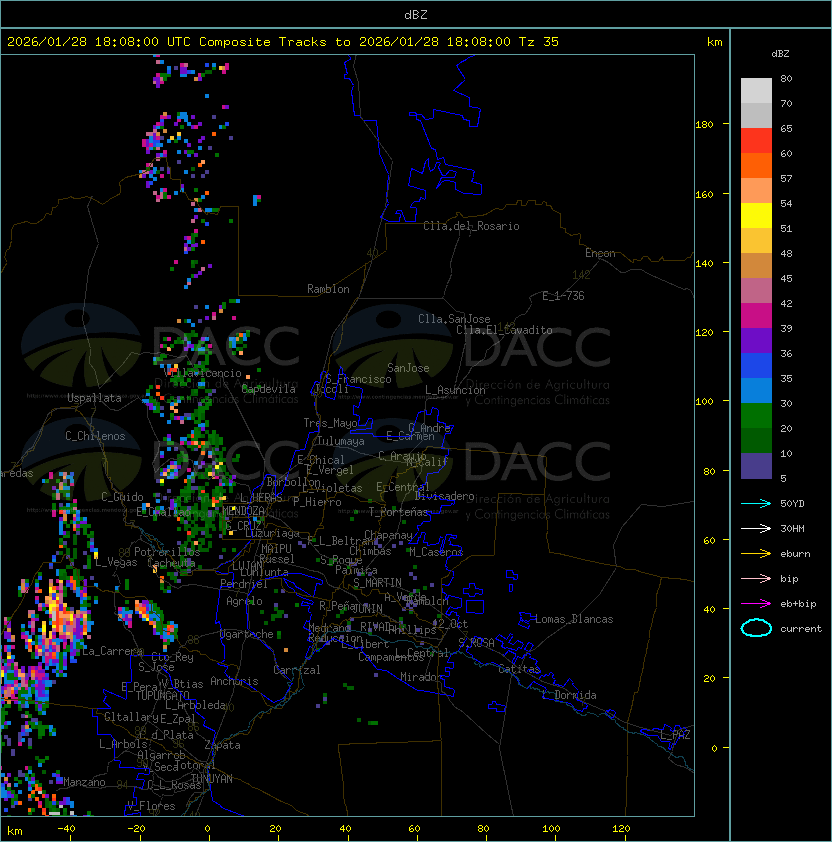Pick the red 60–65 dBZ swatch
Image resolution: width=832 pixels, height=842 pixels.
point(756,141)
